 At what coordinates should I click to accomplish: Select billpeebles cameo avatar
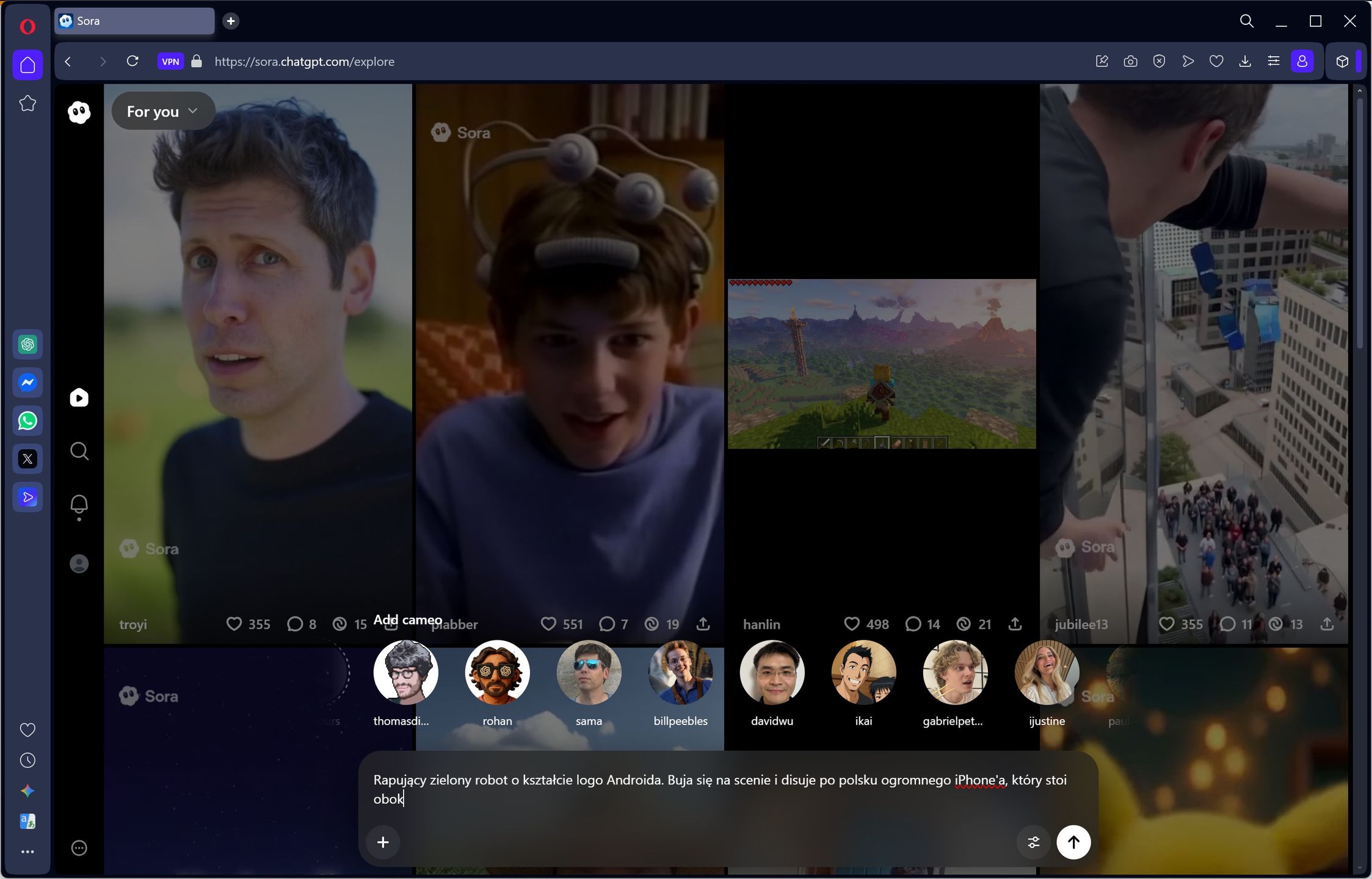(x=680, y=673)
